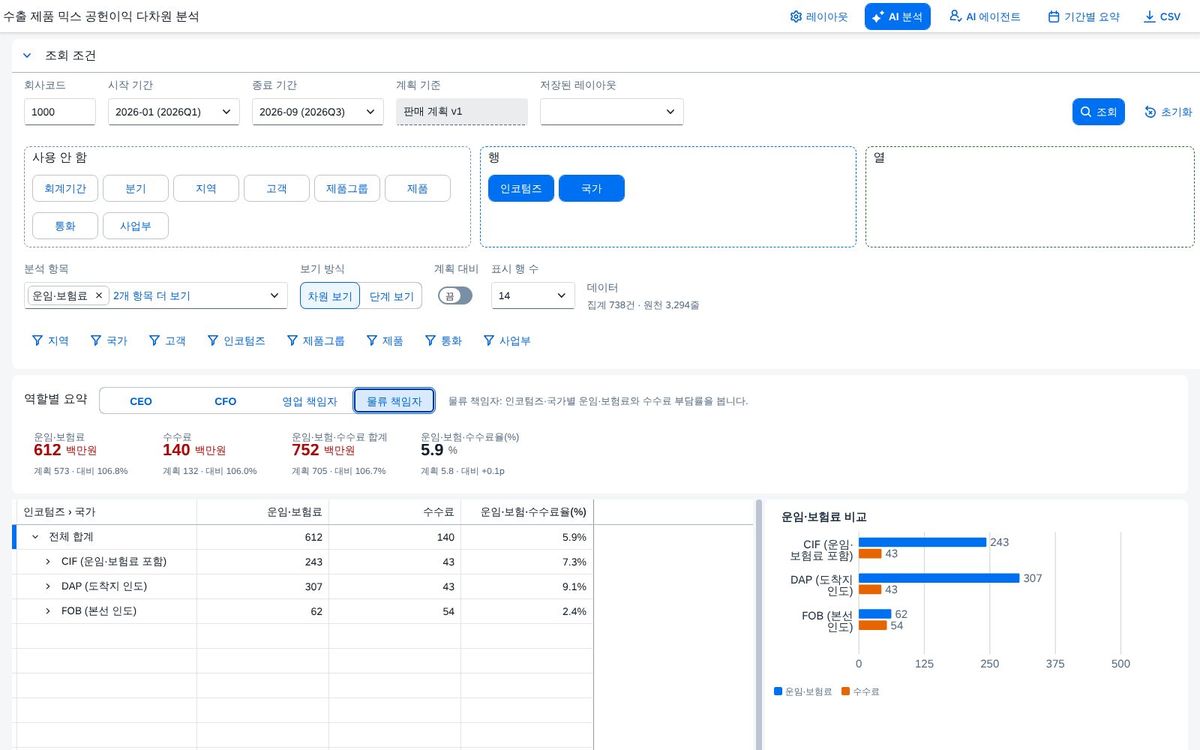Select the 제품그룹 dimension chip

(347, 188)
